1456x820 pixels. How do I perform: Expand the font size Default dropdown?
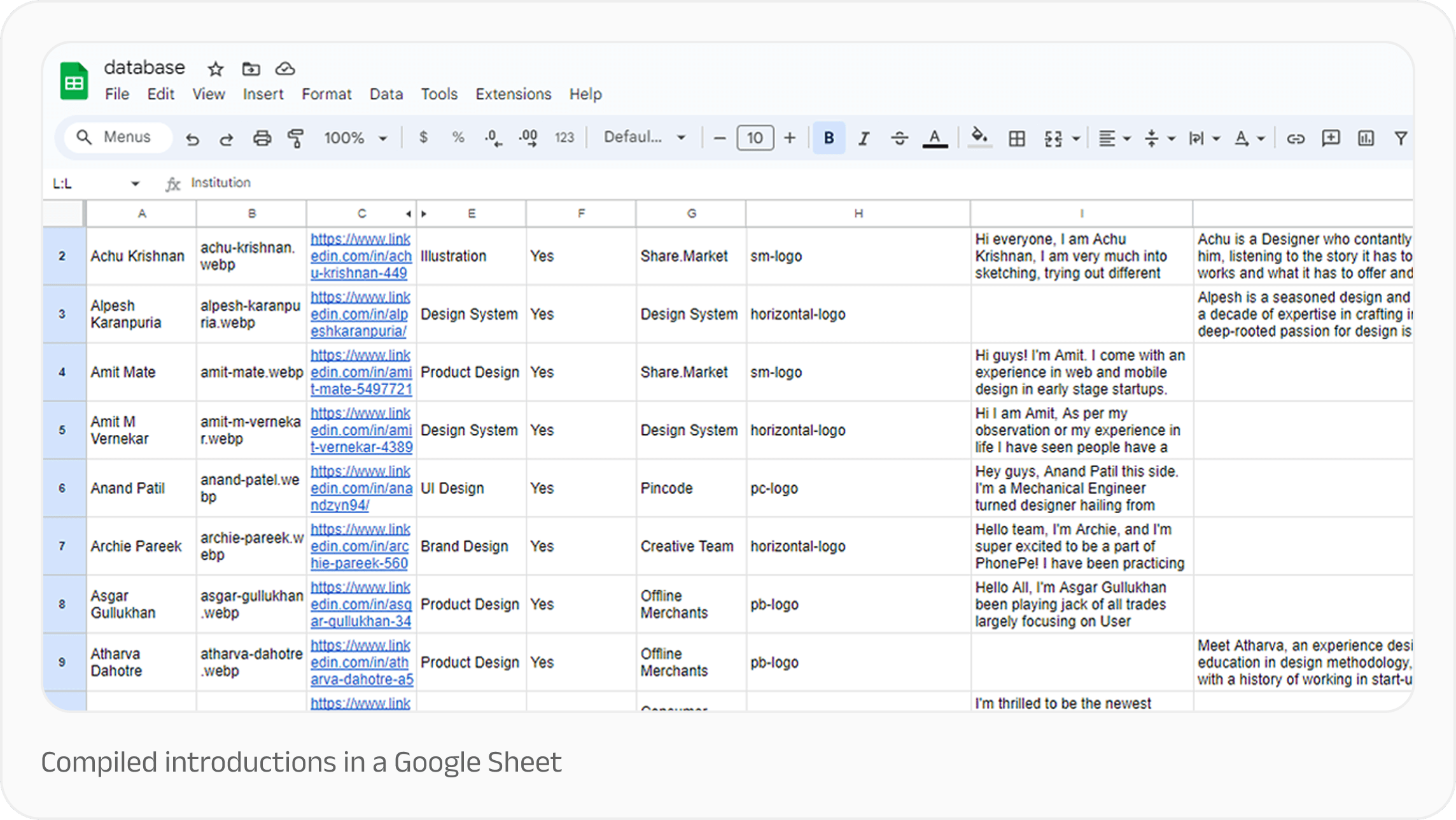coord(681,137)
